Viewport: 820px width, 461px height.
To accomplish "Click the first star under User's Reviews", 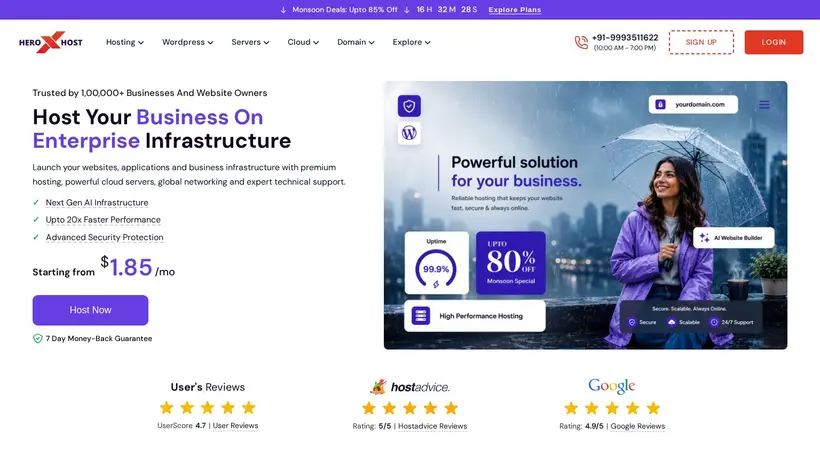I will [x=167, y=407].
